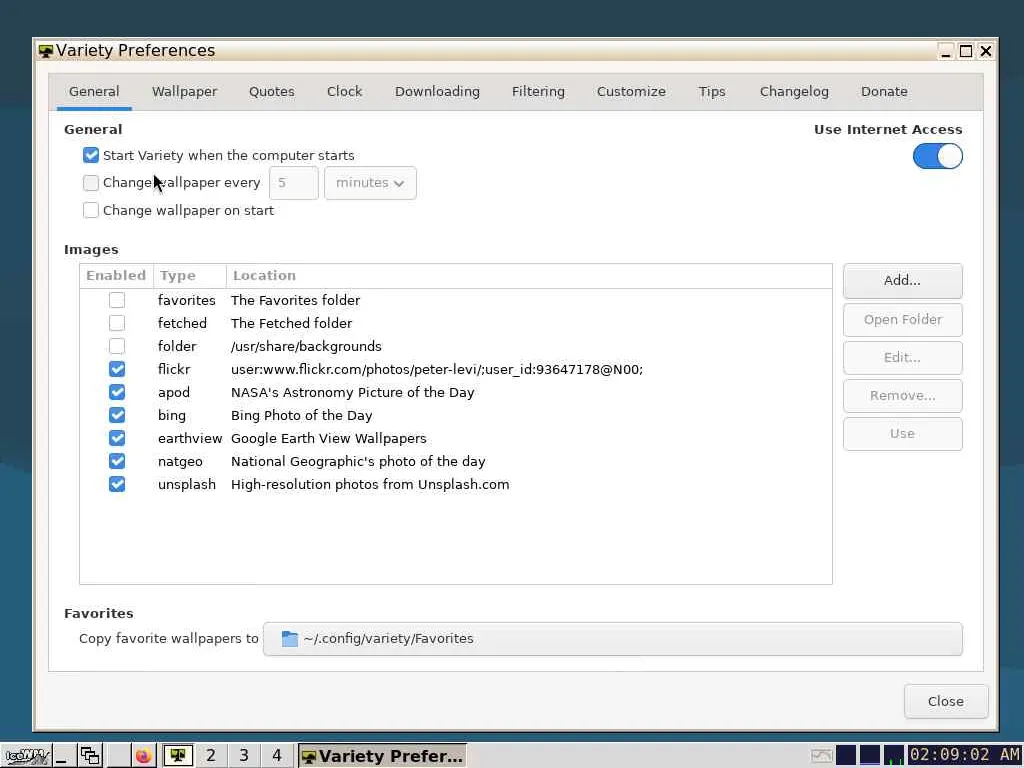
Task: Disable the flickr source checkbox
Action: [x=117, y=369]
